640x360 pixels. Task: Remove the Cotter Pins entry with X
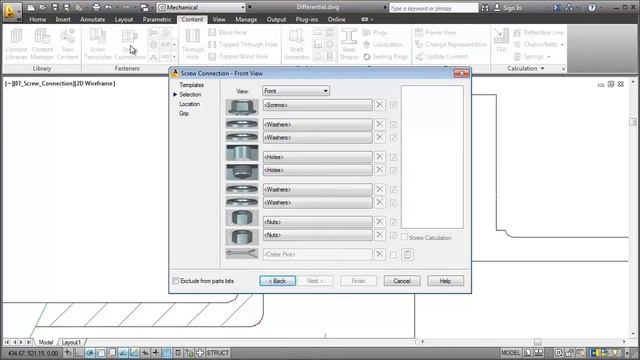tap(380, 254)
